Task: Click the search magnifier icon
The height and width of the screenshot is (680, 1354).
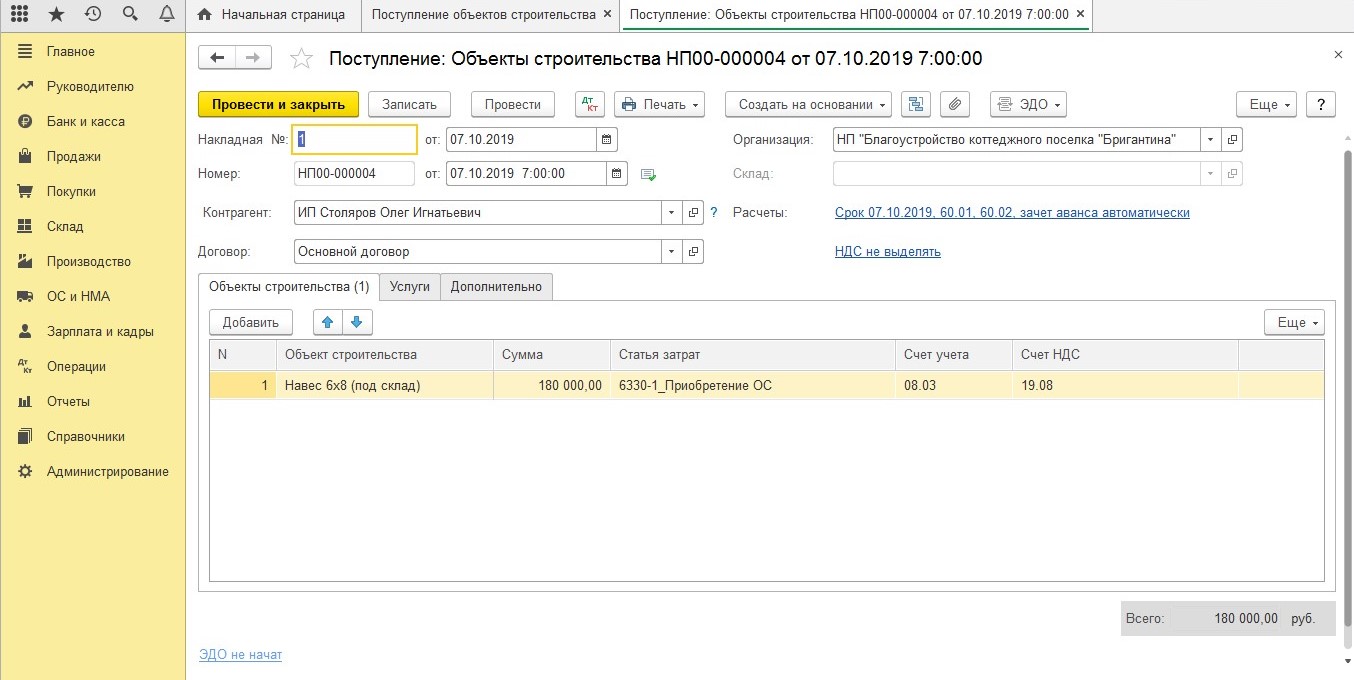Action: [x=130, y=14]
